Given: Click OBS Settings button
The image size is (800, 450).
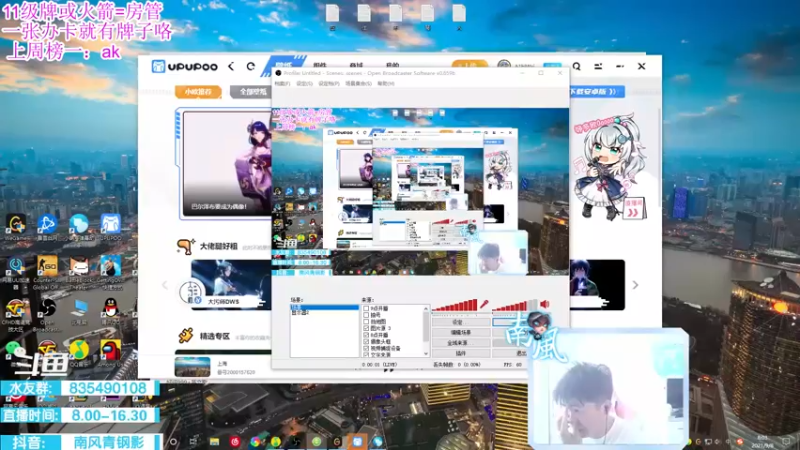Looking at the screenshot, I should click(461, 322).
